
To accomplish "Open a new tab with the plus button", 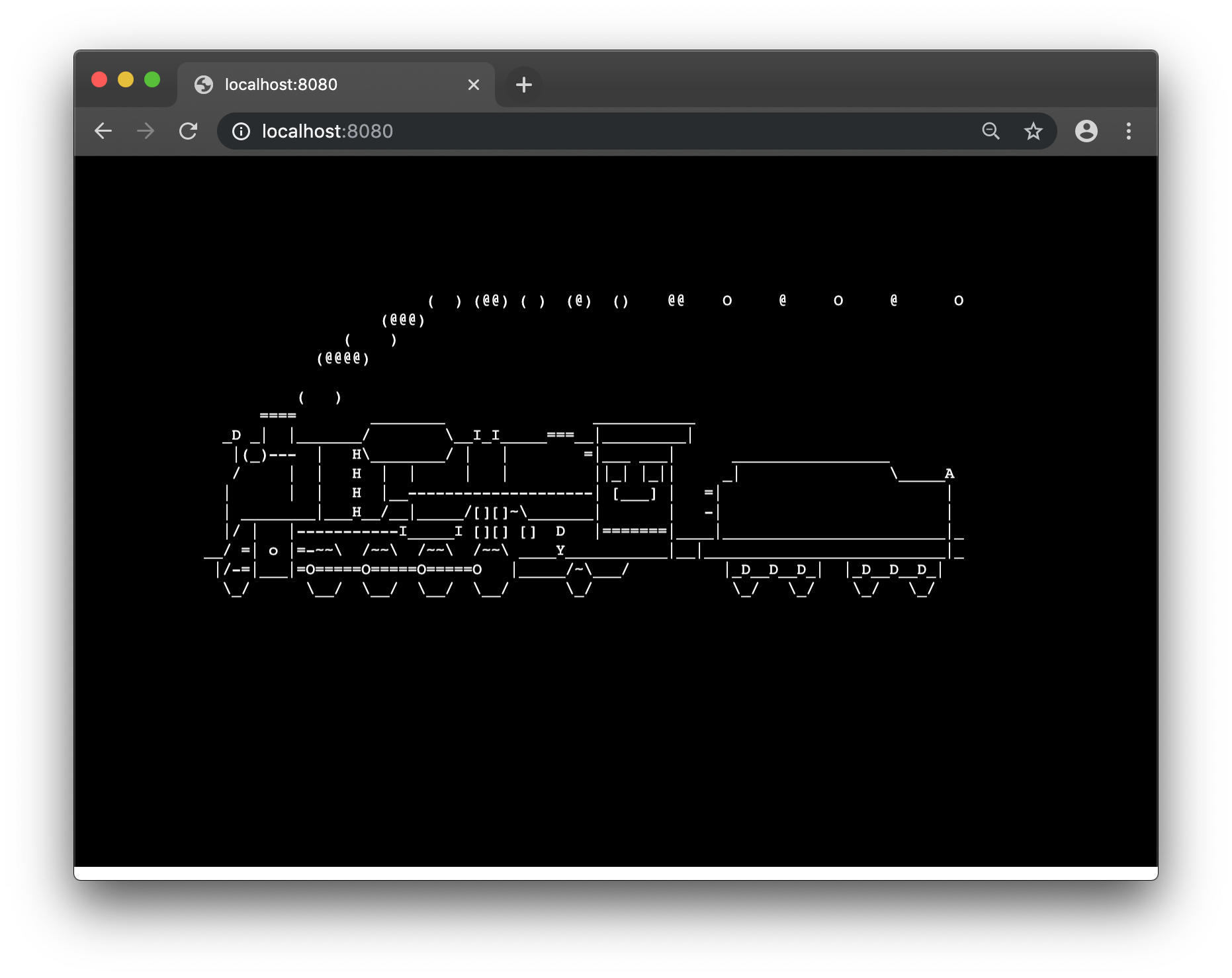I will click(523, 84).
